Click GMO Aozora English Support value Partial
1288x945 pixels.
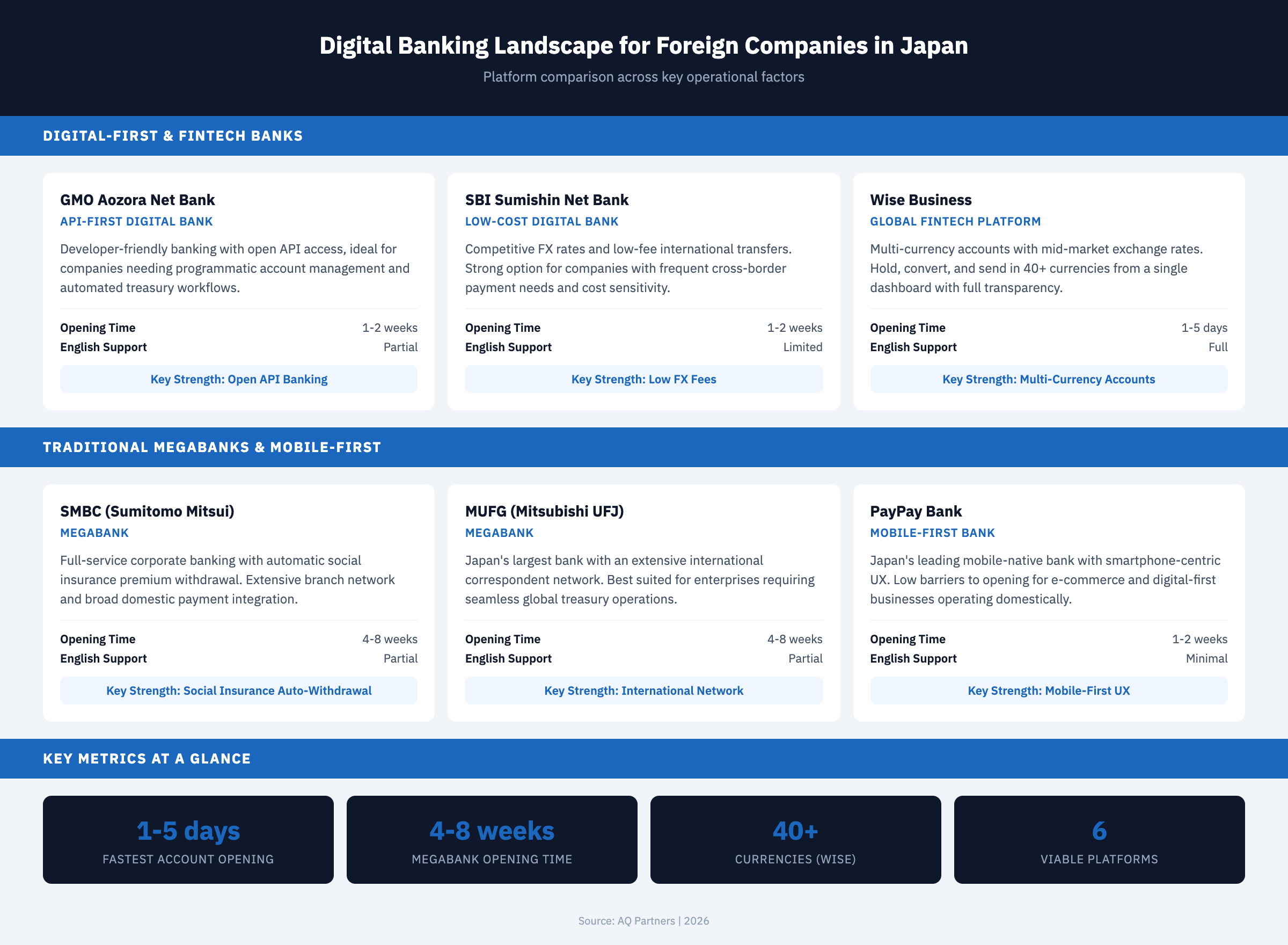coord(401,347)
